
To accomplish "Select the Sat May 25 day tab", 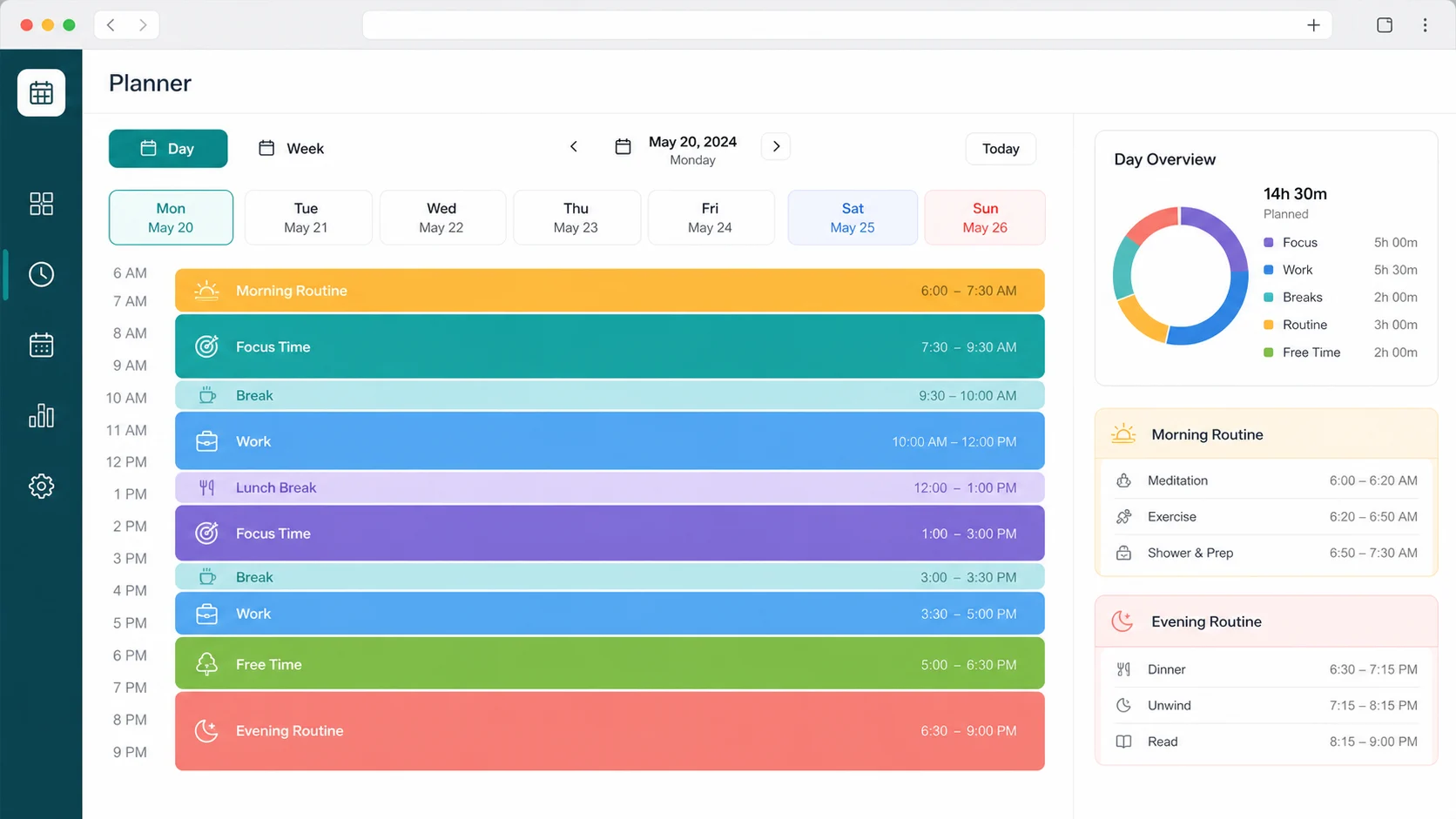I will point(853,218).
